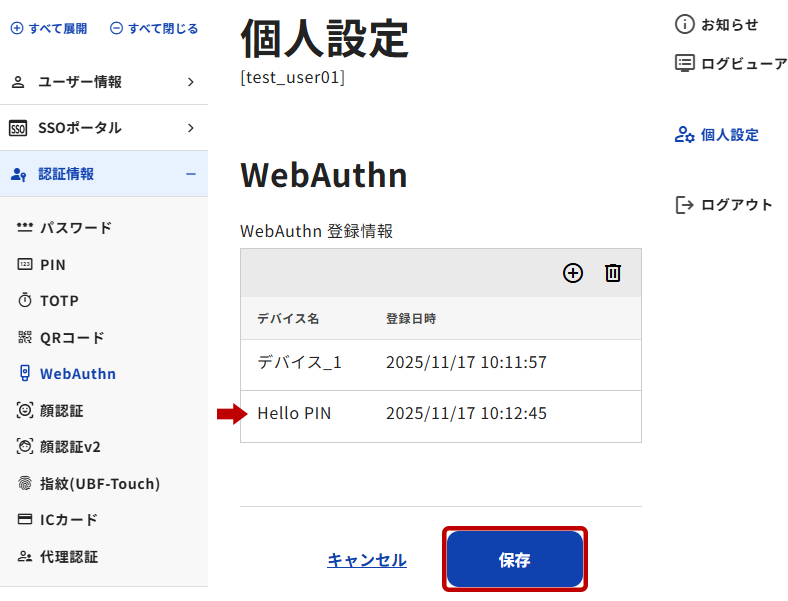Open the TOTP settings item
The image size is (788, 601).
click(x=59, y=301)
